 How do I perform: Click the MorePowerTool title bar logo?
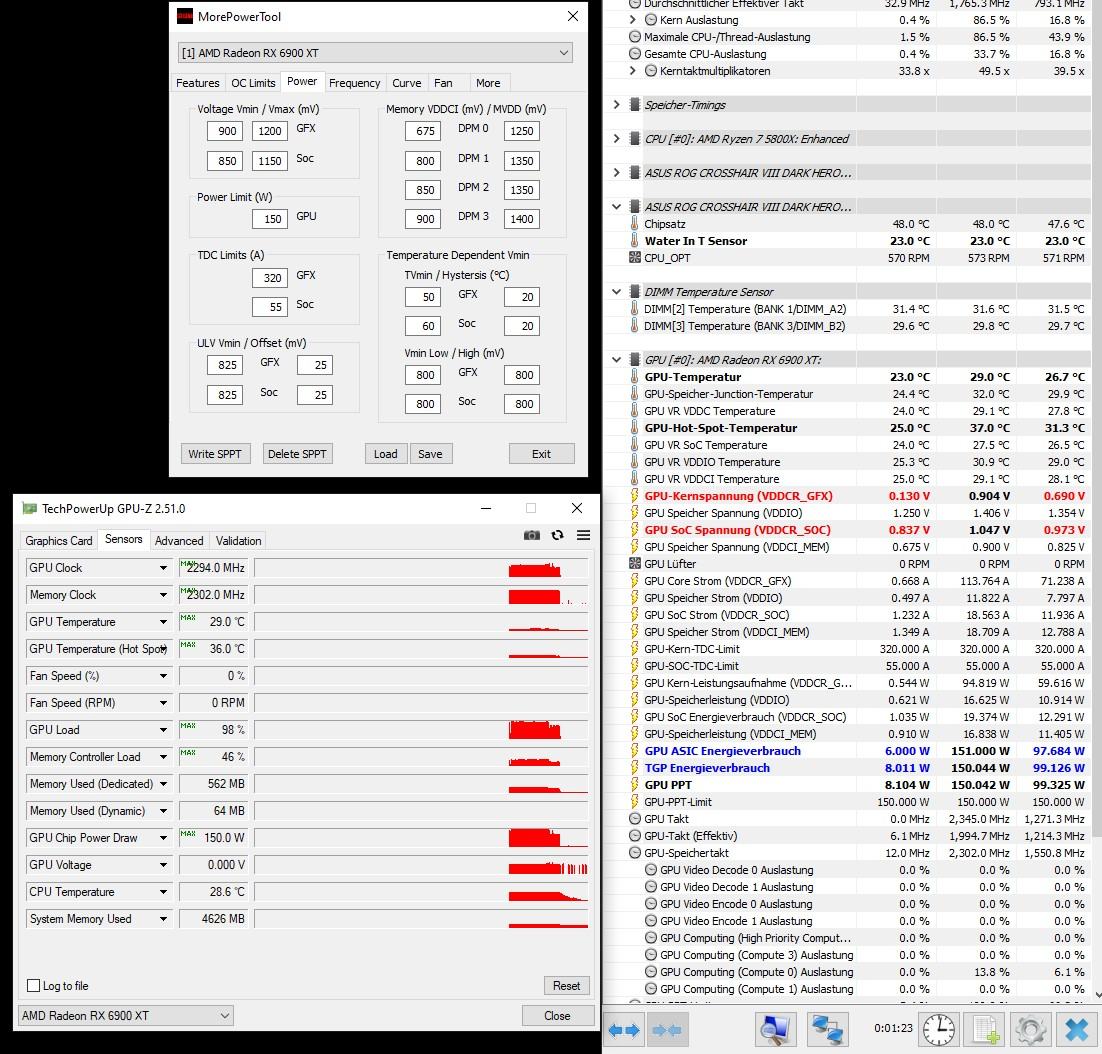[x=185, y=16]
